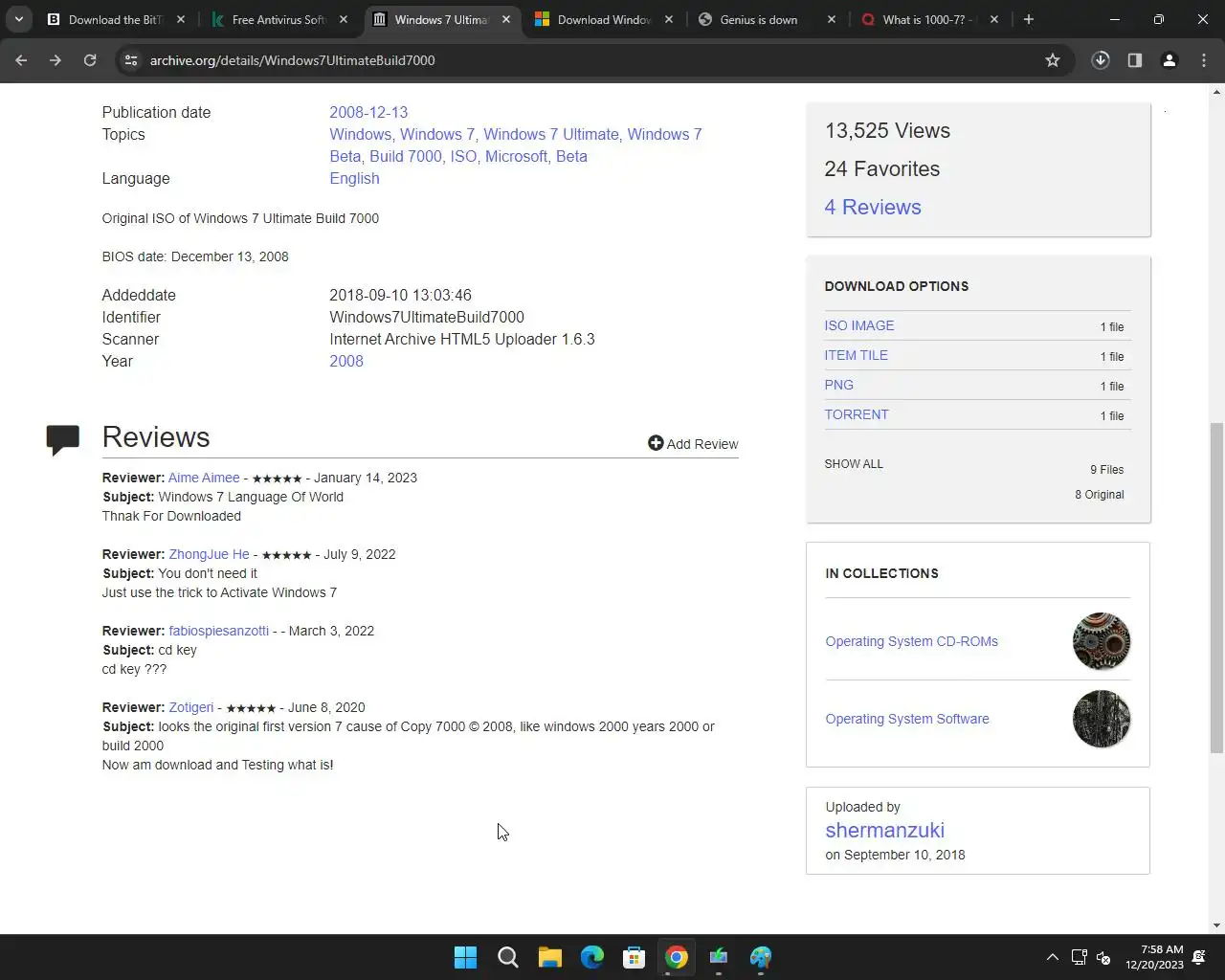Launch Microsoft Edge from taskbar
Screen dimensions: 1225x980
point(592,957)
